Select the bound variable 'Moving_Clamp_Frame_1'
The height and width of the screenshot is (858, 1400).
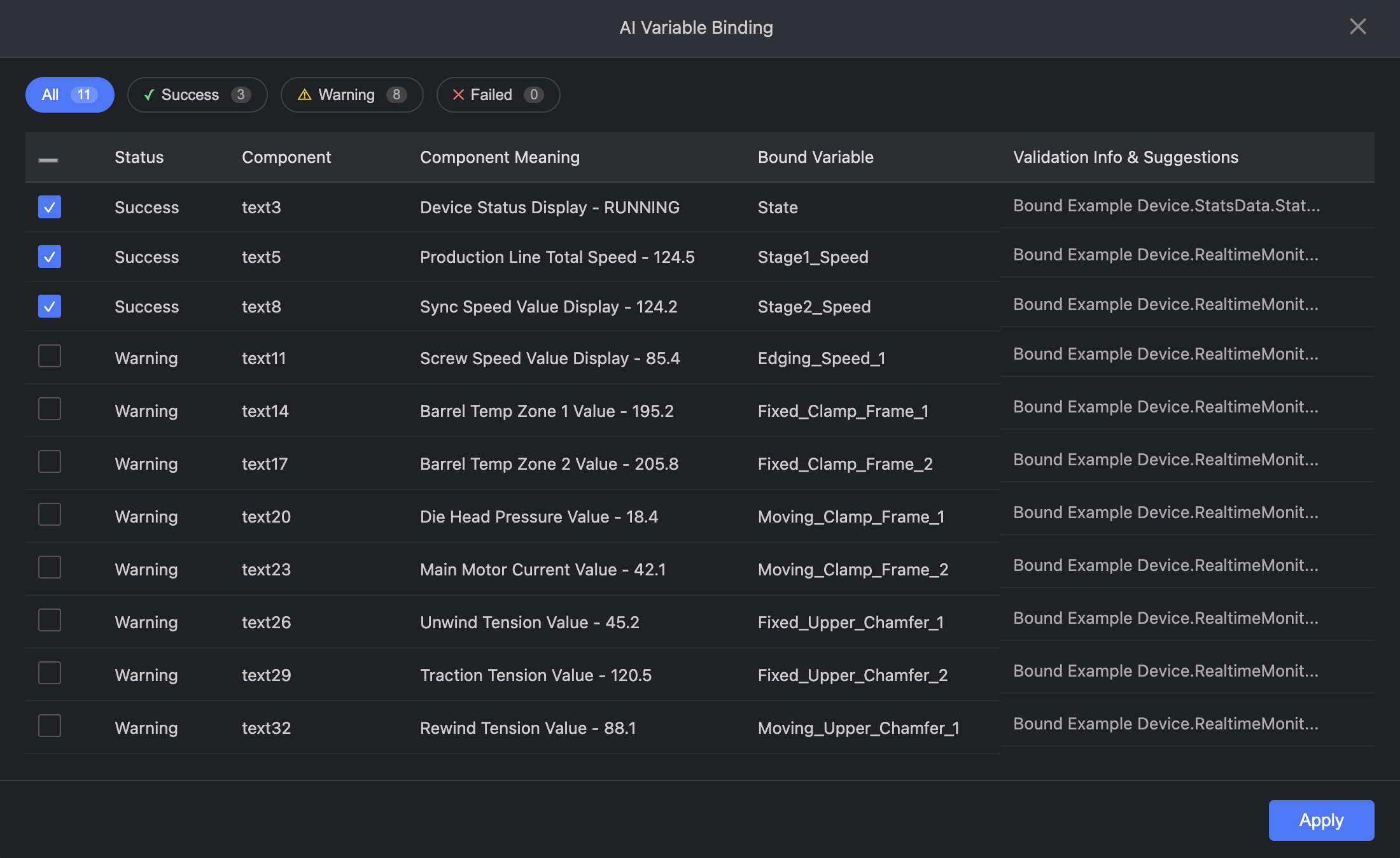click(851, 517)
